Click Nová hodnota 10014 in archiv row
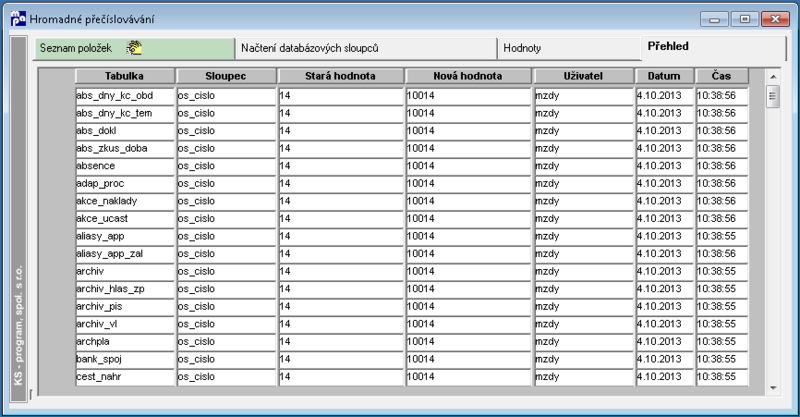This screenshot has width=800, height=417. (468, 272)
